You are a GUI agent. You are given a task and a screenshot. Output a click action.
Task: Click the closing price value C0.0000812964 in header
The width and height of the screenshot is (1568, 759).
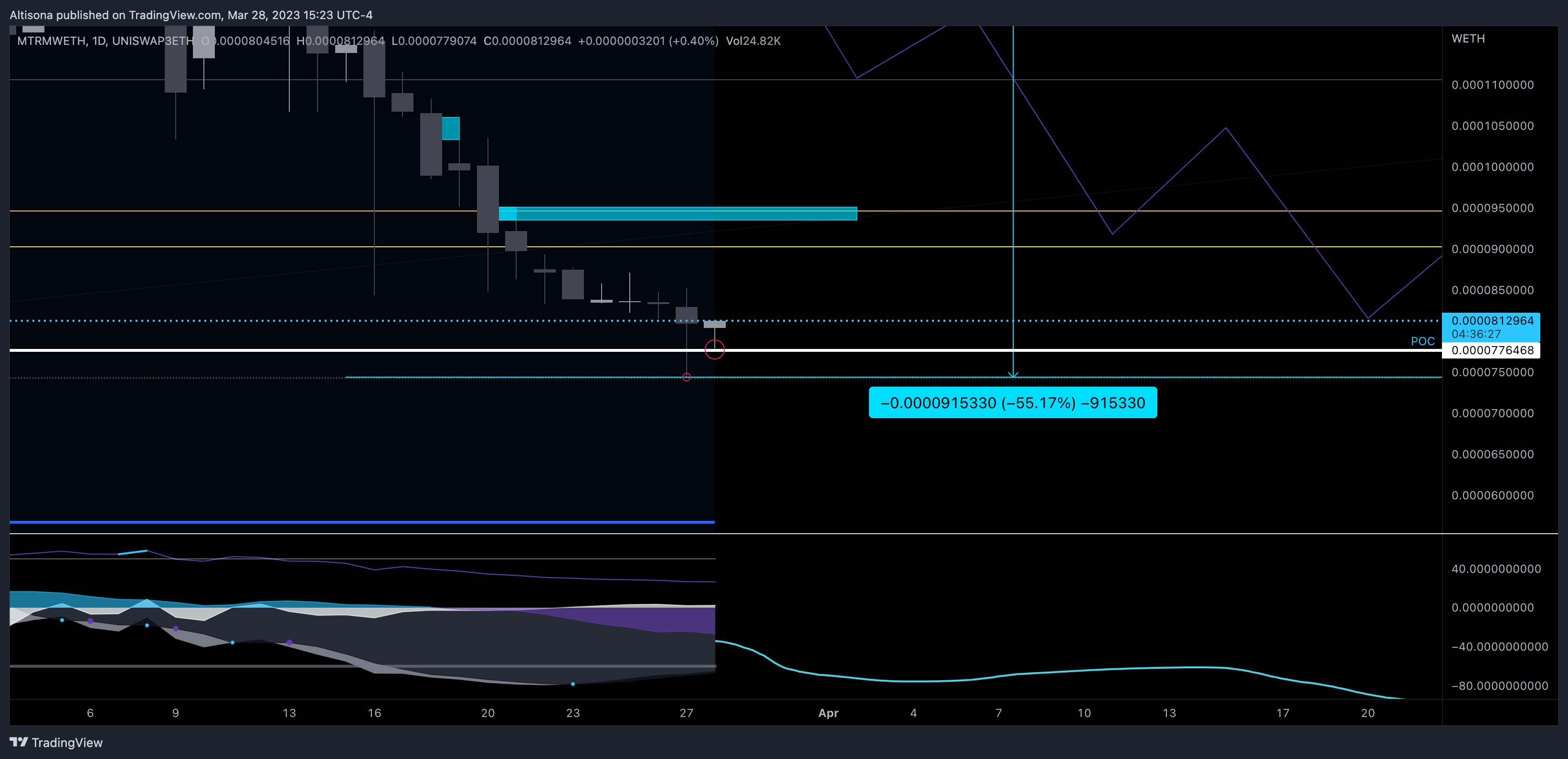[x=527, y=41]
